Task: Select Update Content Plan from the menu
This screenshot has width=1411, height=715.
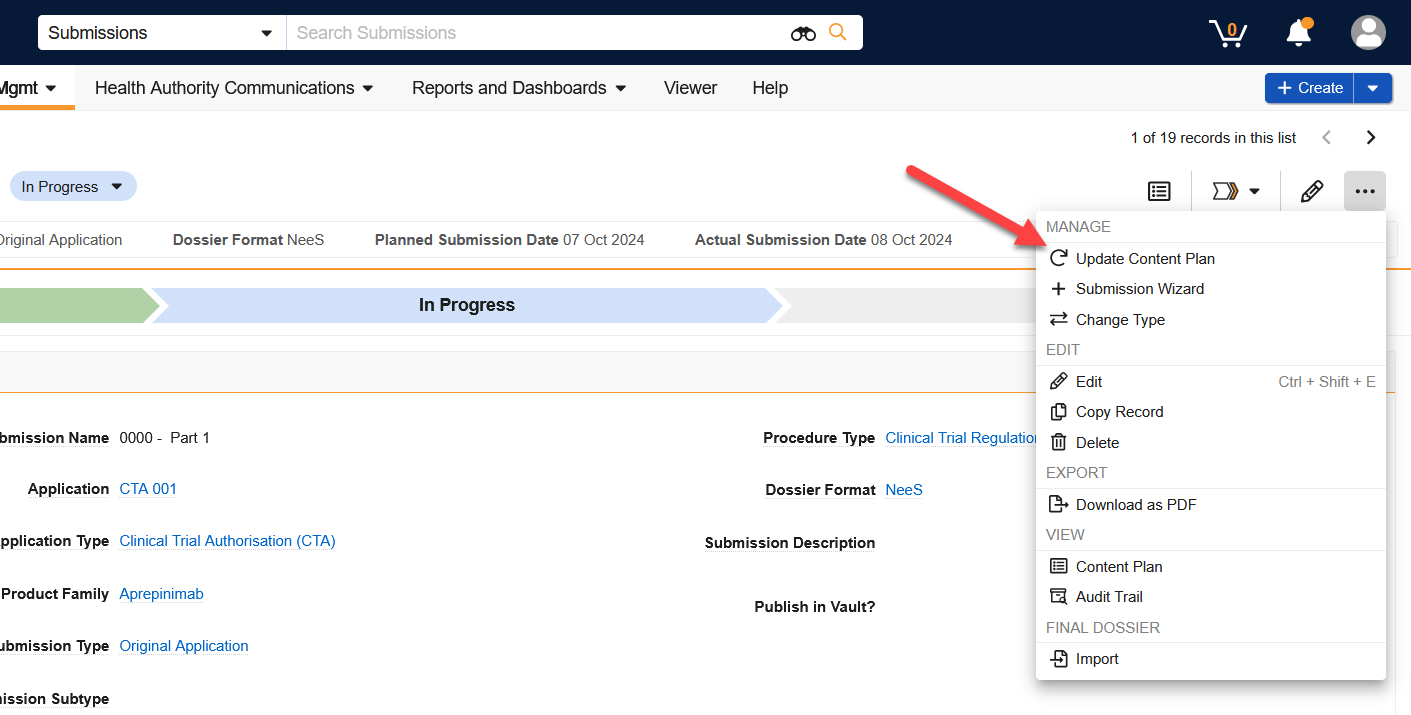Action: [1144, 258]
